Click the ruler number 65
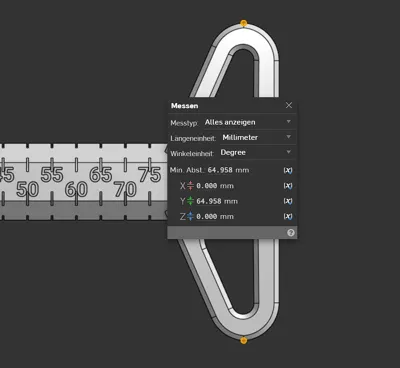The height and width of the screenshot is (368, 400). [x=101, y=174]
